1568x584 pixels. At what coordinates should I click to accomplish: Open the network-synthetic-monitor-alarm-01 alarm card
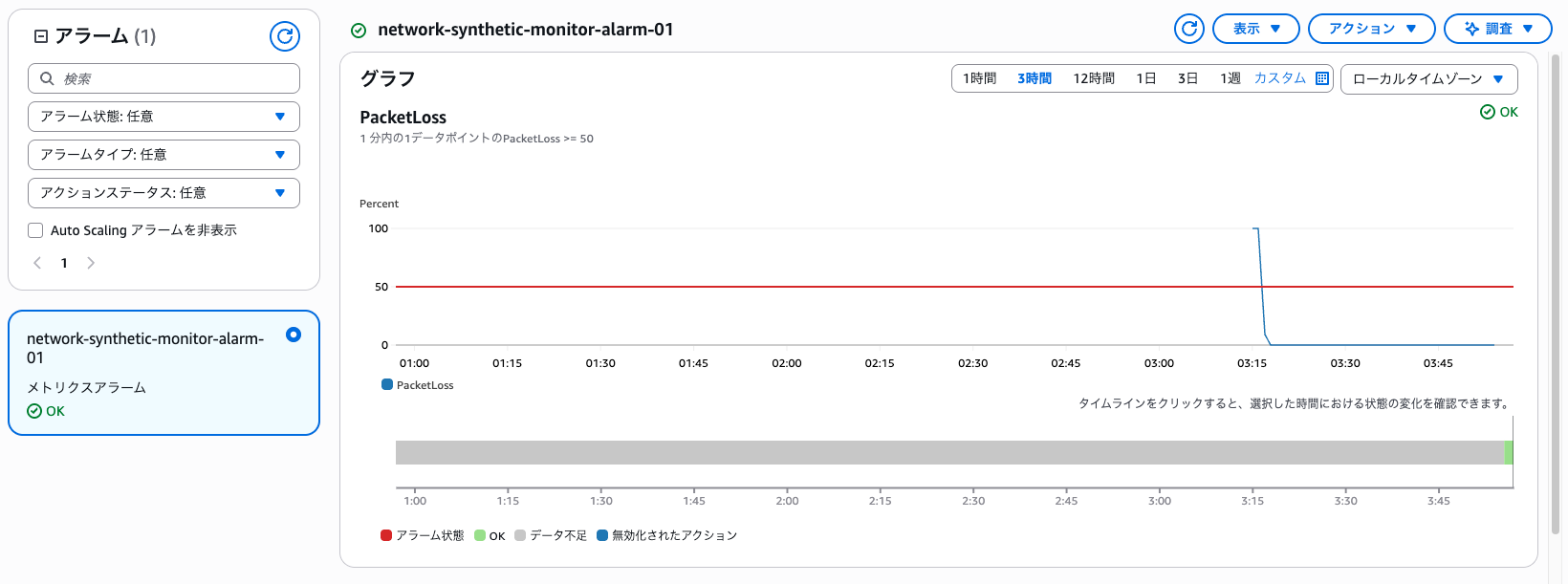[163, 373]
